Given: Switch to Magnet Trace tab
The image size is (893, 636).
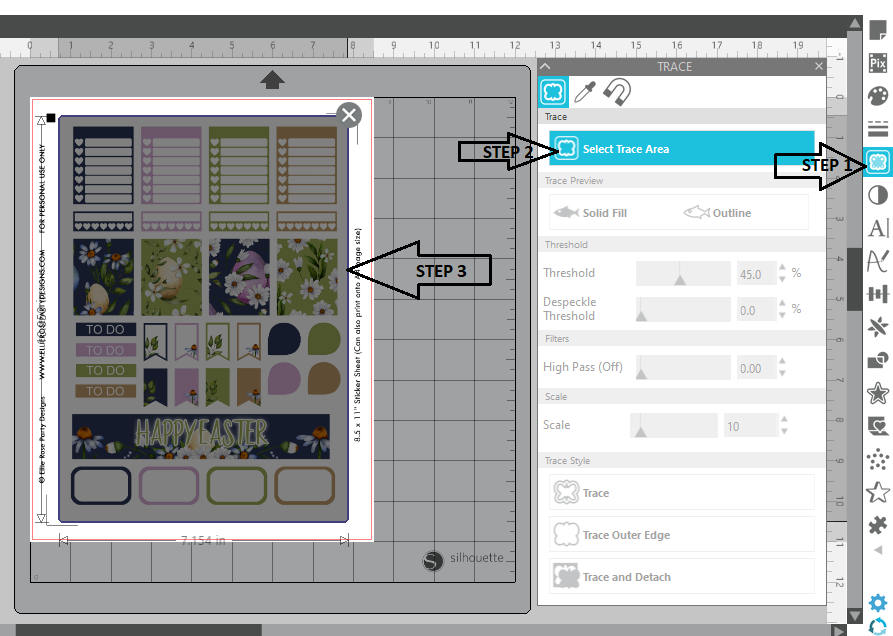Looking at the screenshot, I should pos(617,92).
